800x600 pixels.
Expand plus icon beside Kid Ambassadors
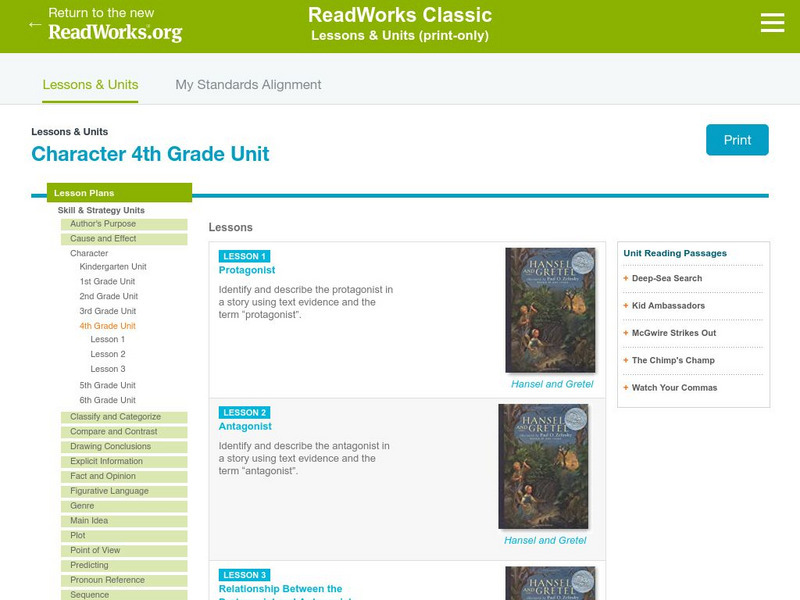626,306
